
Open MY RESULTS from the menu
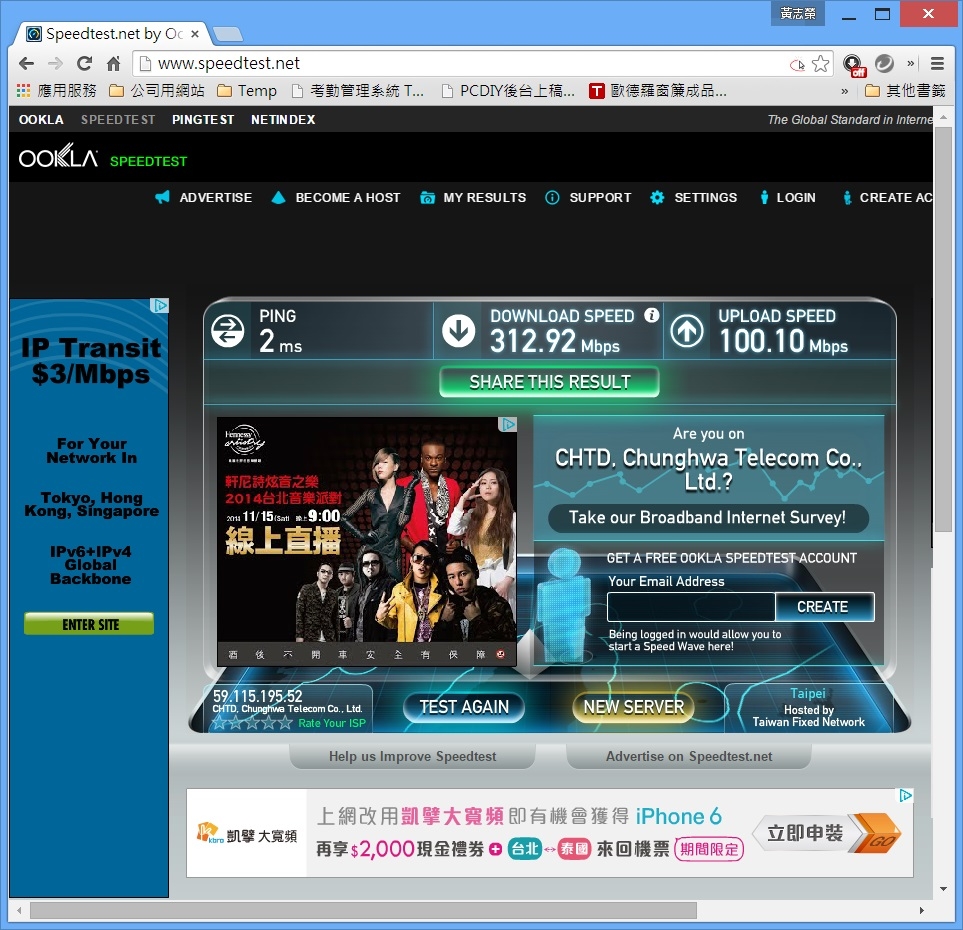(x=473, y=198)
